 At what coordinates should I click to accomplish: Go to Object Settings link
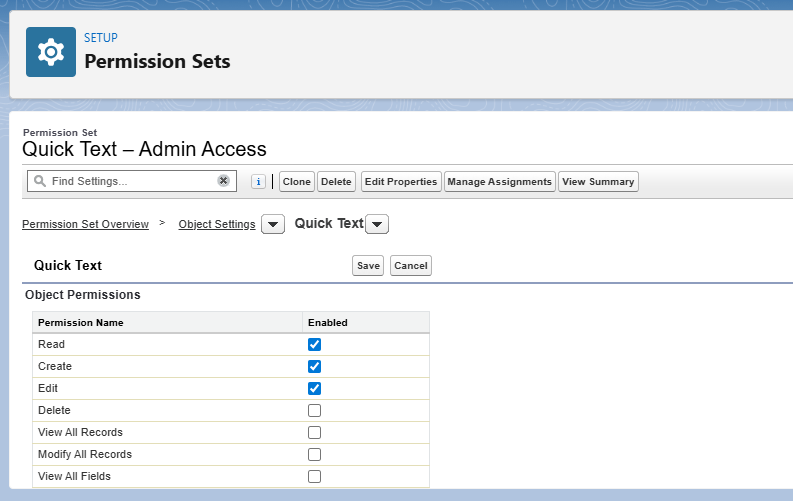tap(216, 225)
